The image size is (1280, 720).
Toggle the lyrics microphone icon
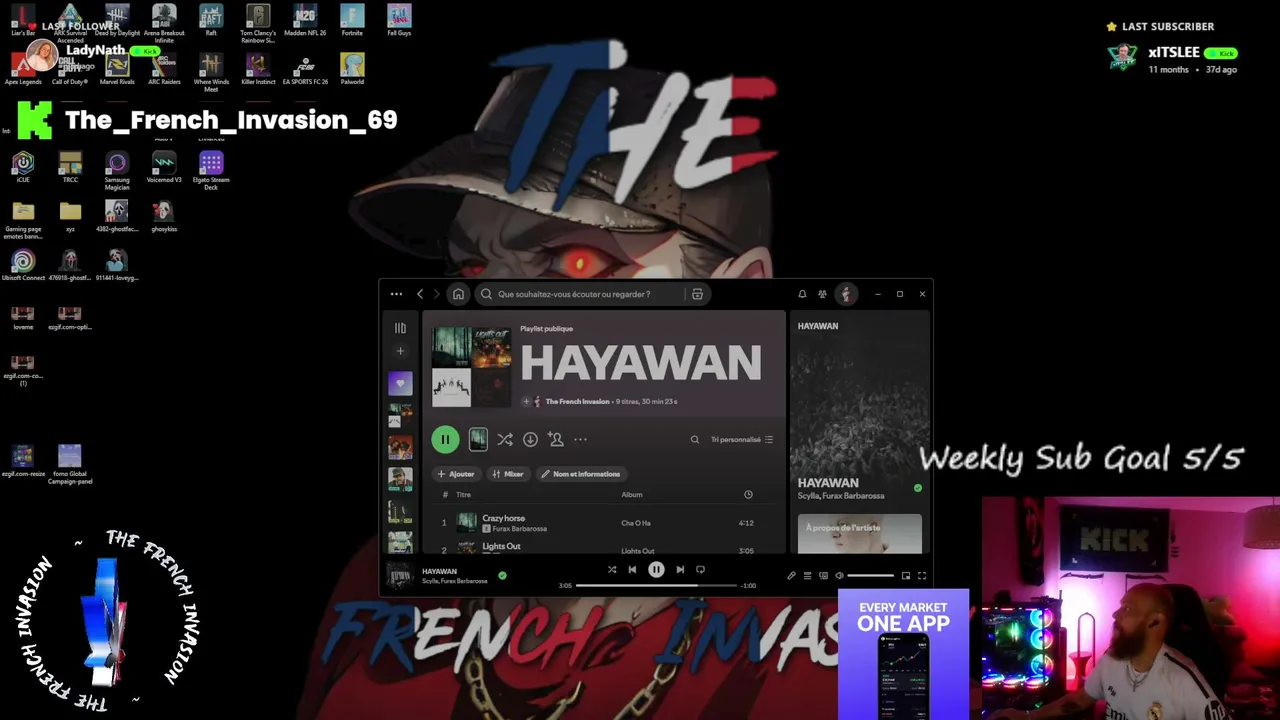(791, 576)
